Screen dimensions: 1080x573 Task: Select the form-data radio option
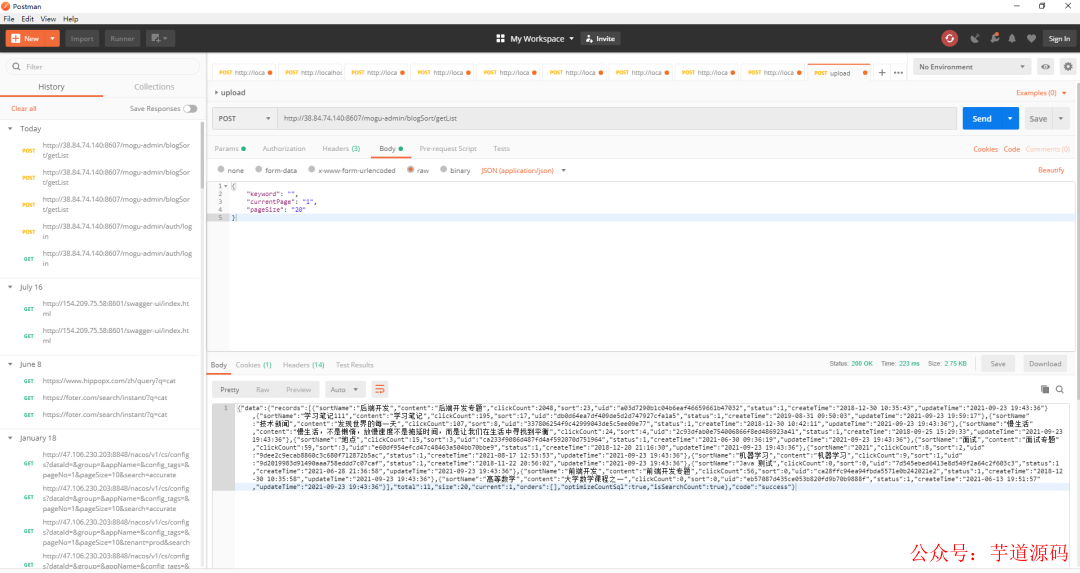258,169
